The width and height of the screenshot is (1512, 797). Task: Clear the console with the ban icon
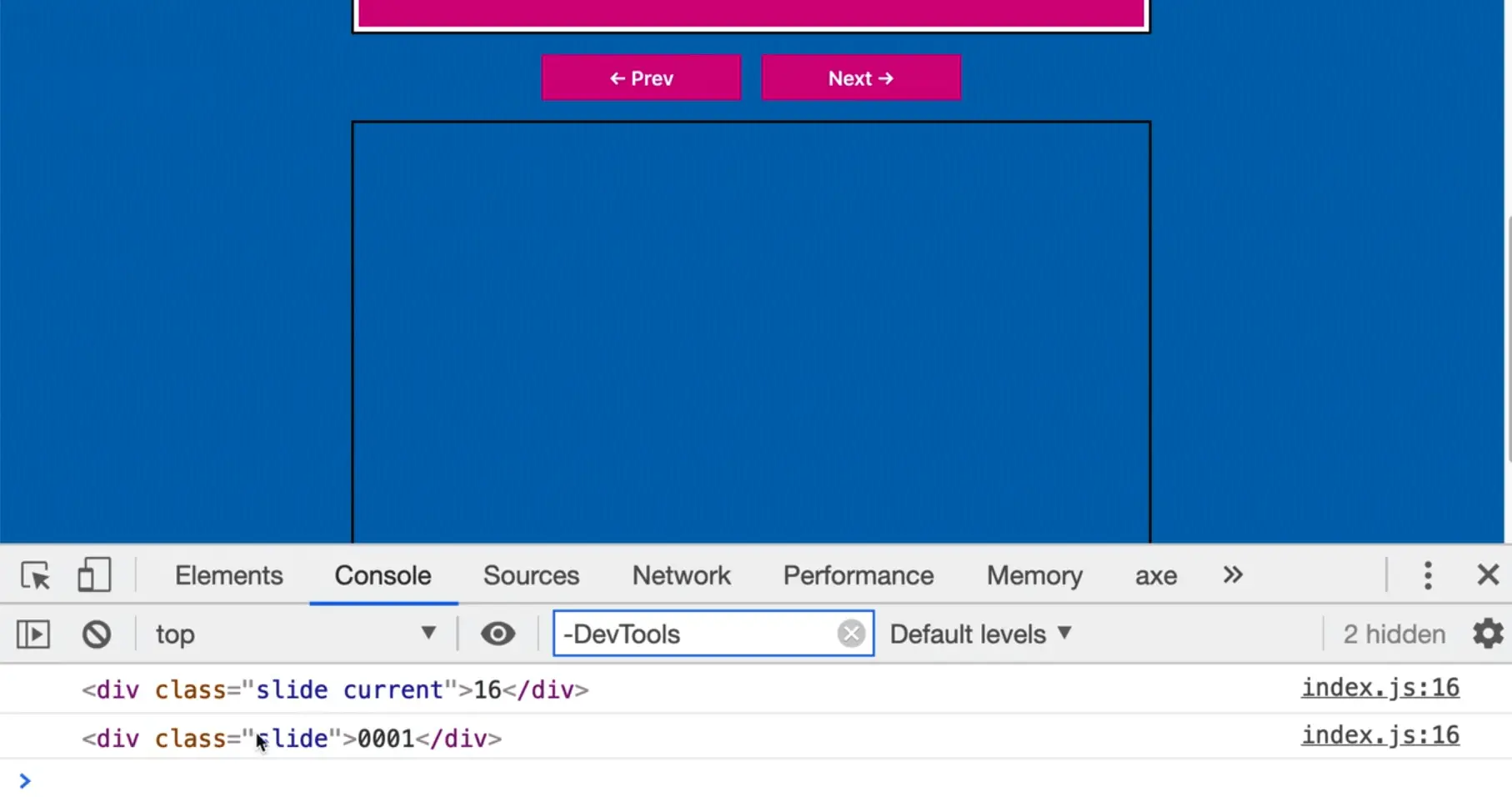click(97, 634)
